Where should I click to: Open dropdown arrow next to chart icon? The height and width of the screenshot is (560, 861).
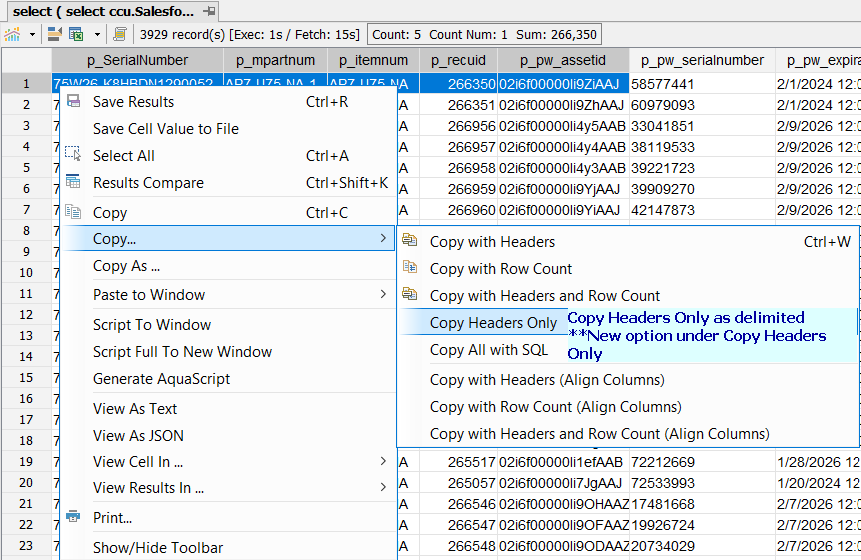32,34
